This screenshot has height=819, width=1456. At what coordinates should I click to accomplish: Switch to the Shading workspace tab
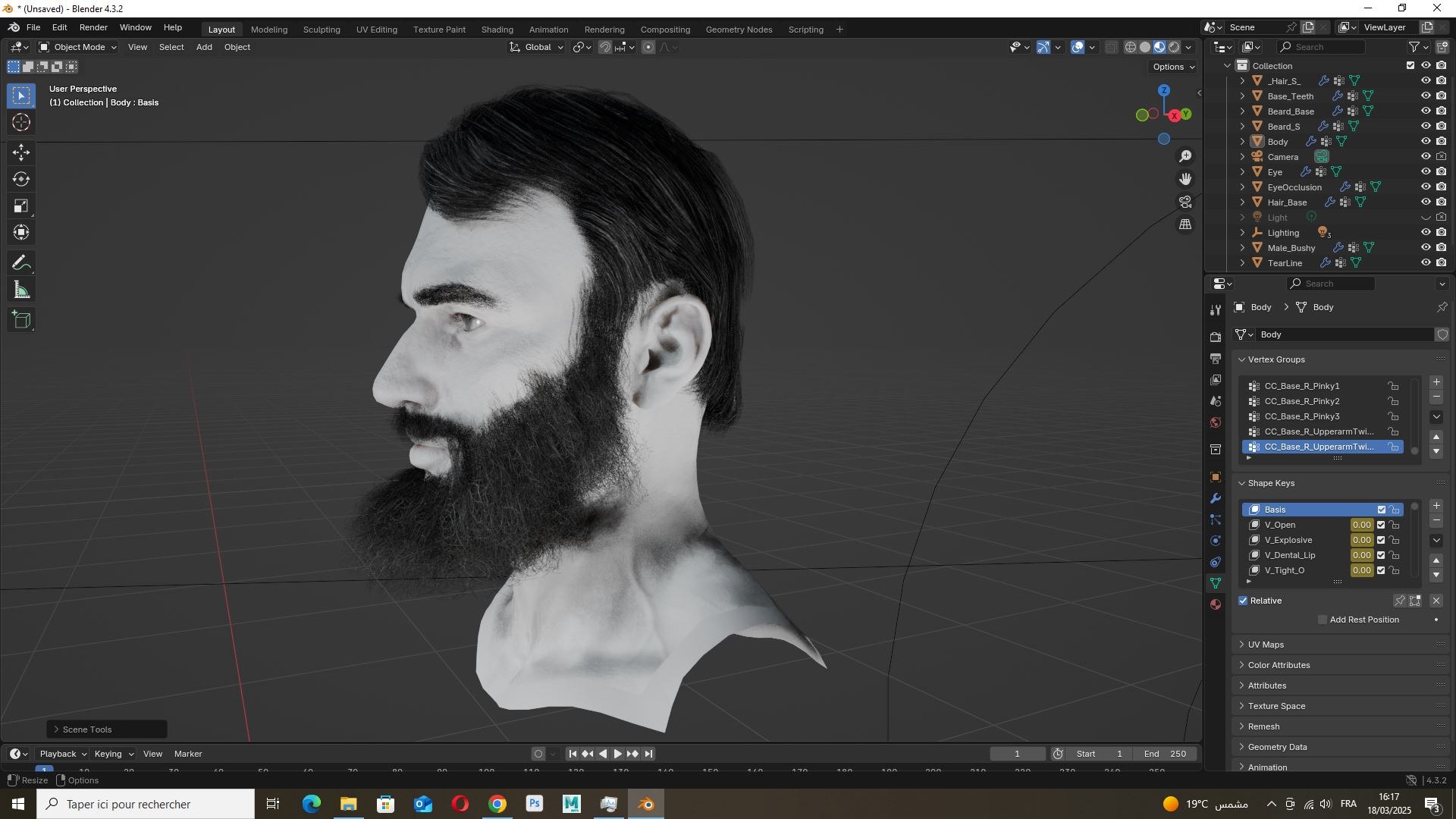[x=497, y=30]
